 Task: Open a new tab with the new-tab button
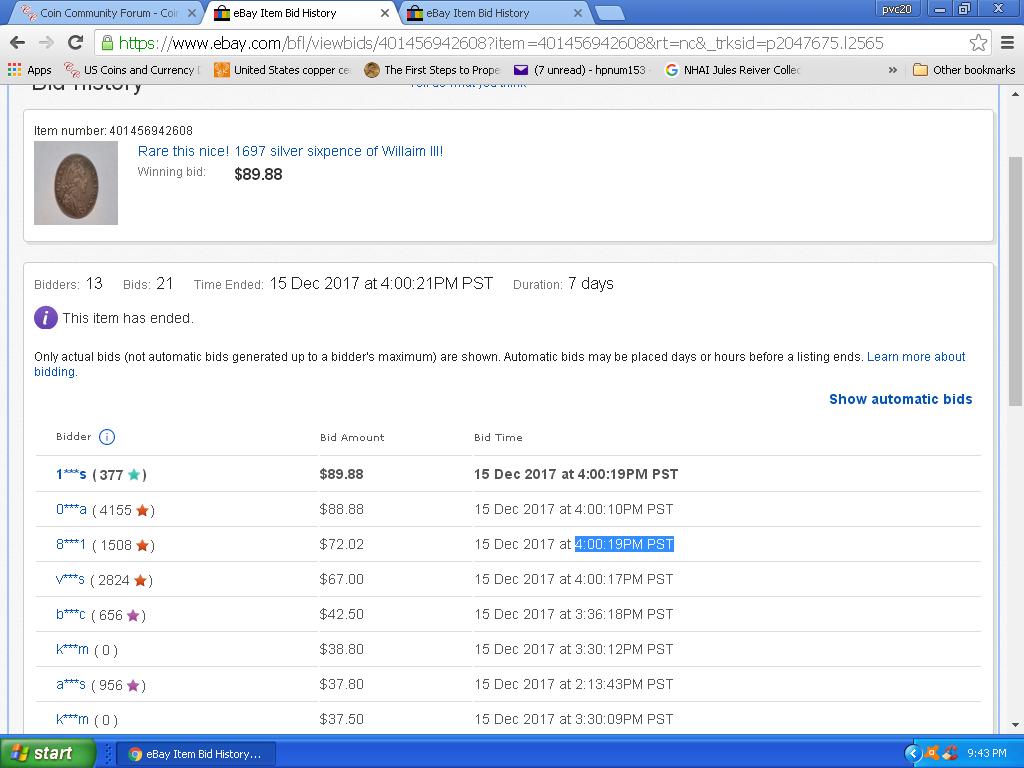(x=610, y=13)
